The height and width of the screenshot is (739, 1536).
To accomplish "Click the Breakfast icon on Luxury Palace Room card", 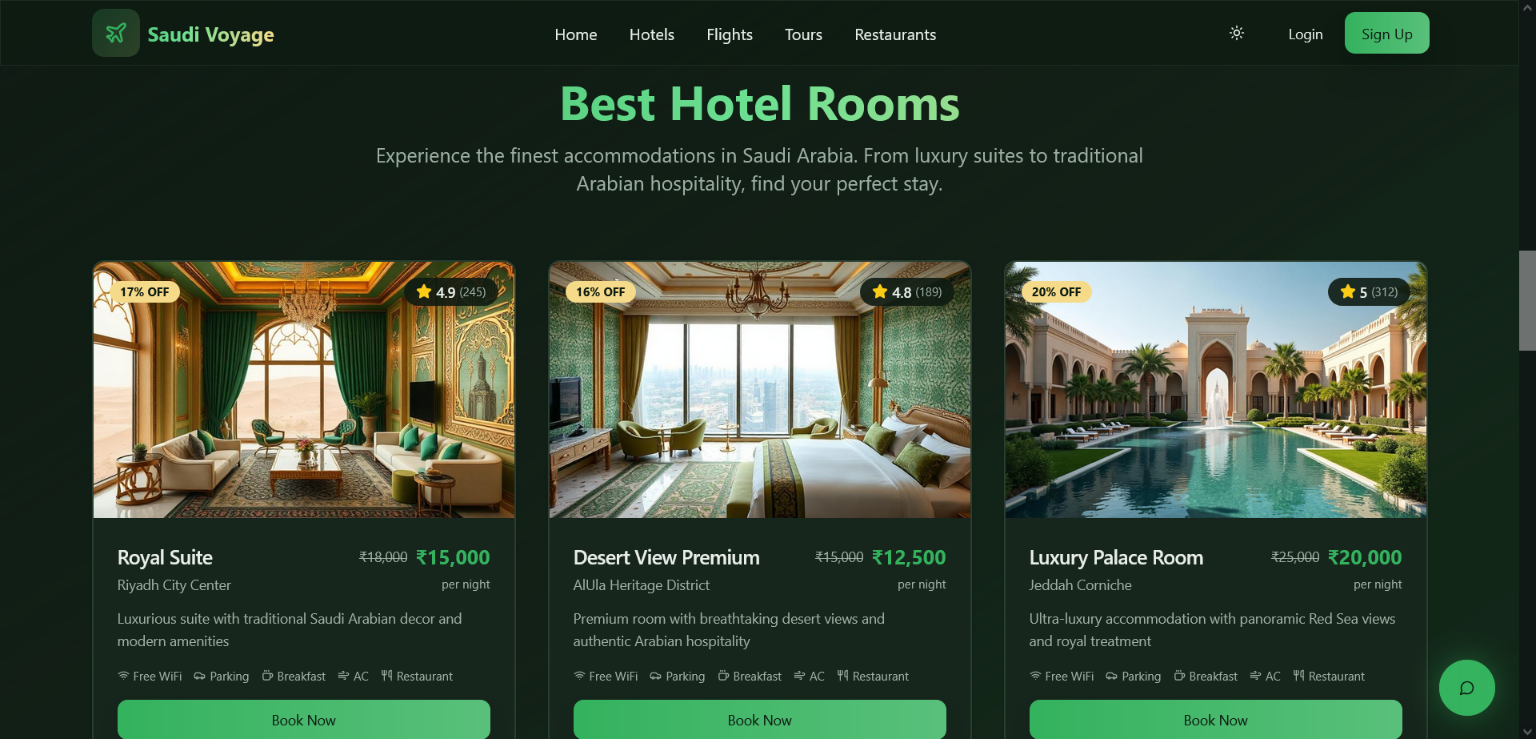I will pyautogui.click(x=1180, y=676).
